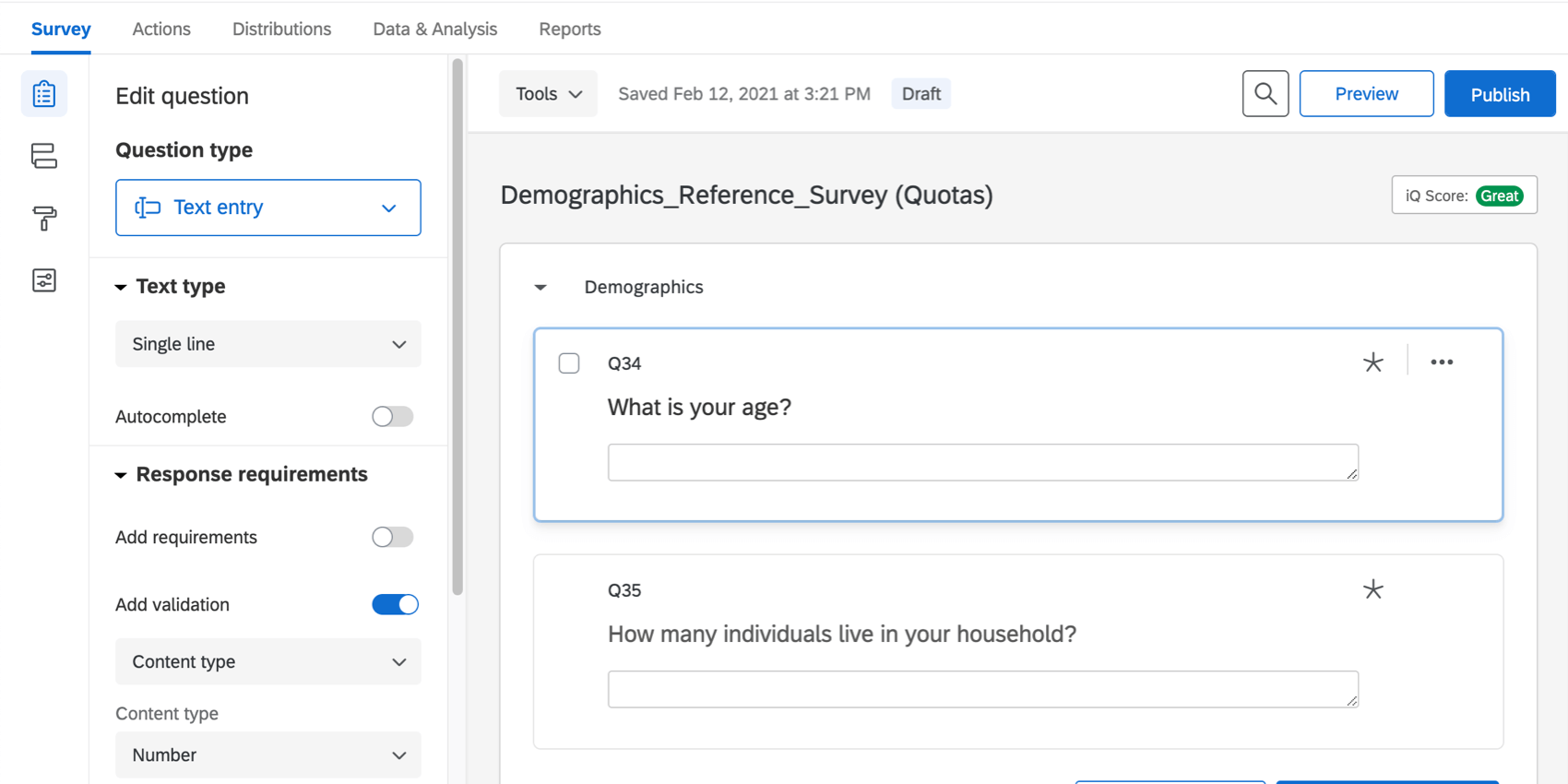Image resolution: width=1568 pixels, height=784 pixels.
Task: Collapse the Text type section
Action: point(121,287)
